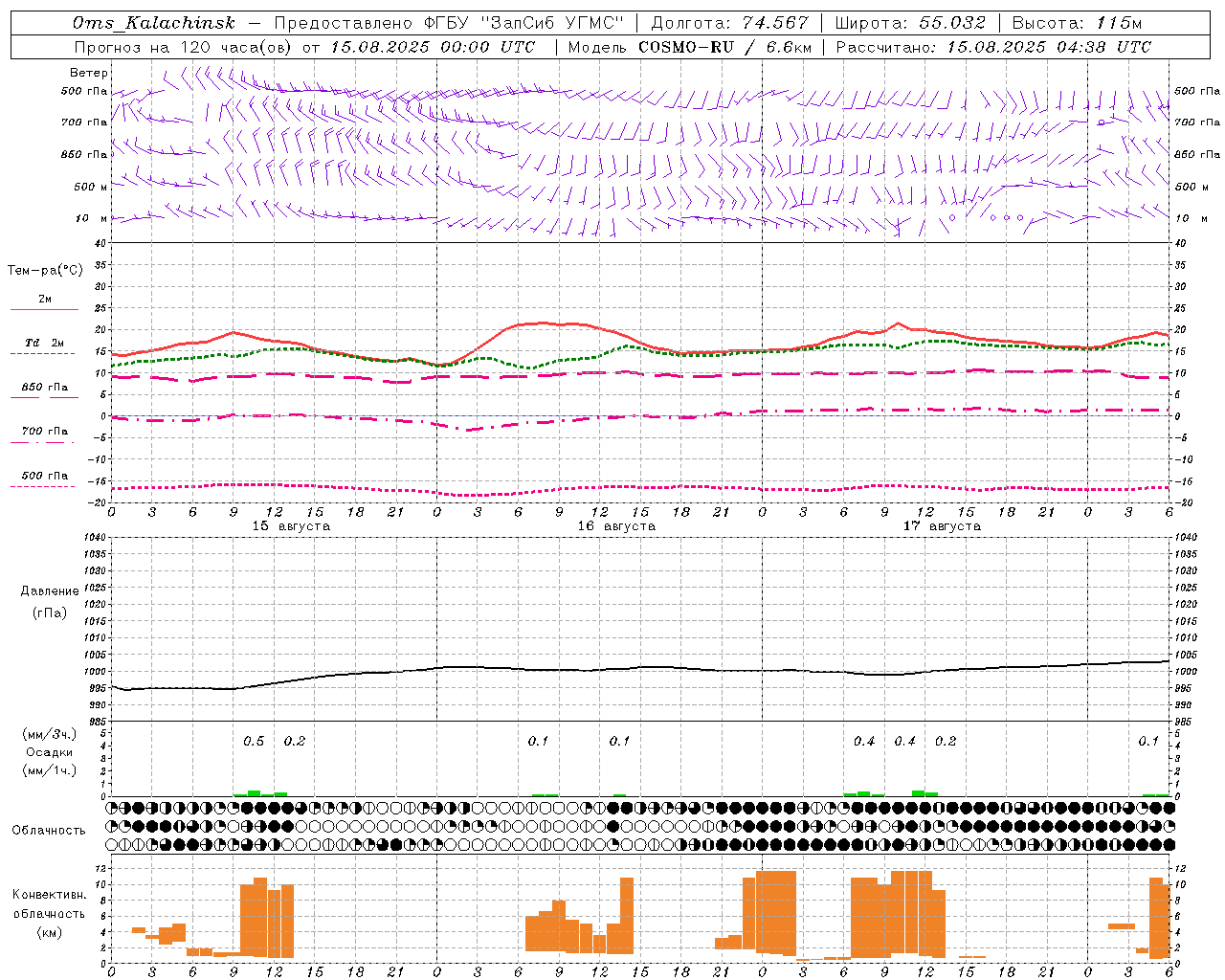Click the green dashed Td legend line
The height and width of the screenshot is (980, 1225).
coord(43,353)
